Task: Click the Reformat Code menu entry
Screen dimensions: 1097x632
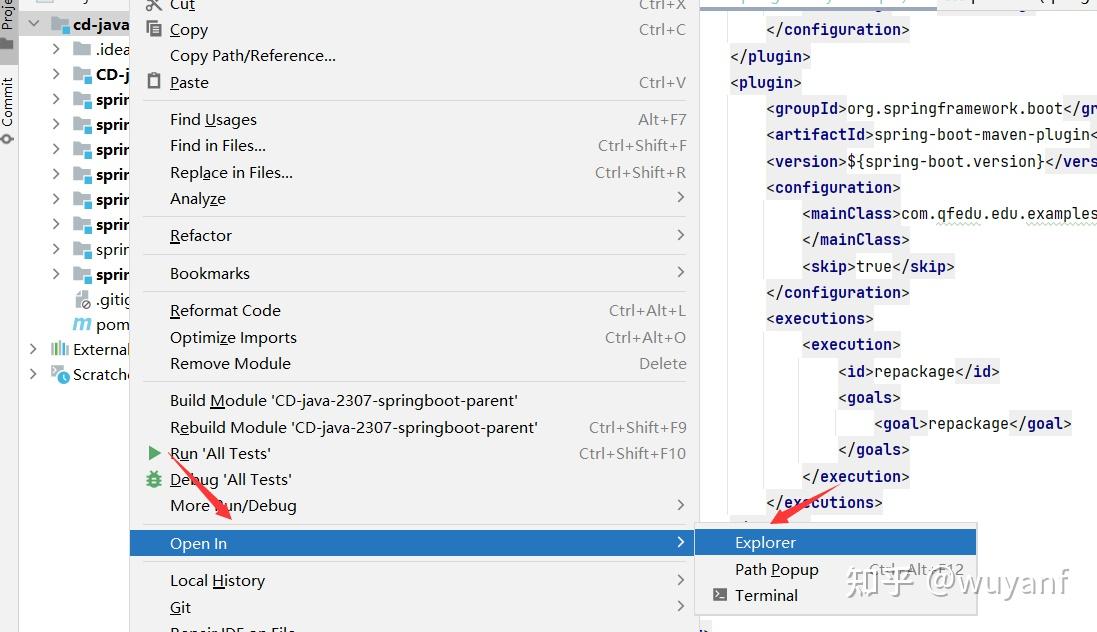Action: (x=225, y=310)
